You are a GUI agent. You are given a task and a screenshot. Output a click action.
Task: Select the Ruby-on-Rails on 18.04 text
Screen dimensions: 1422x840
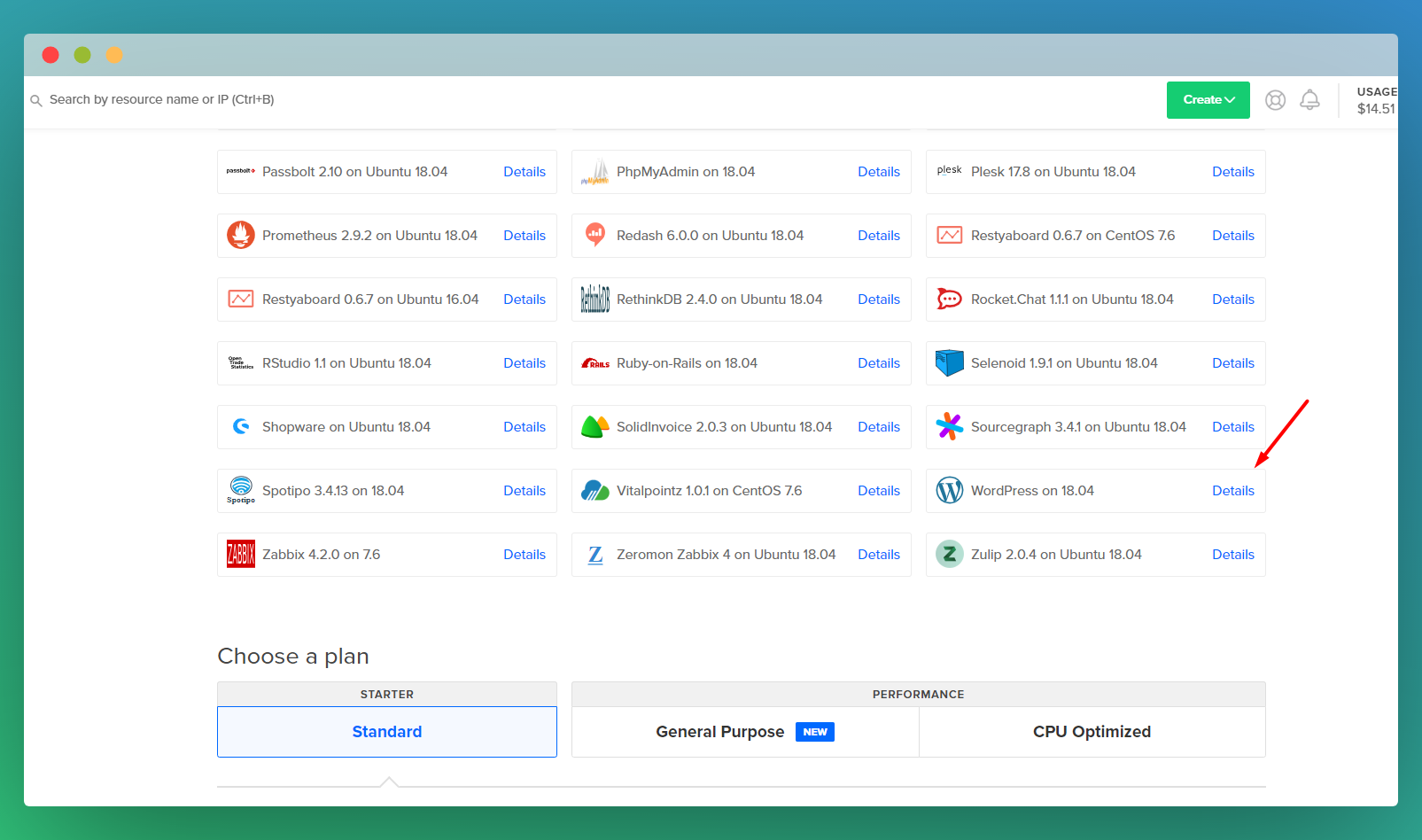click(x=687, y=363)
